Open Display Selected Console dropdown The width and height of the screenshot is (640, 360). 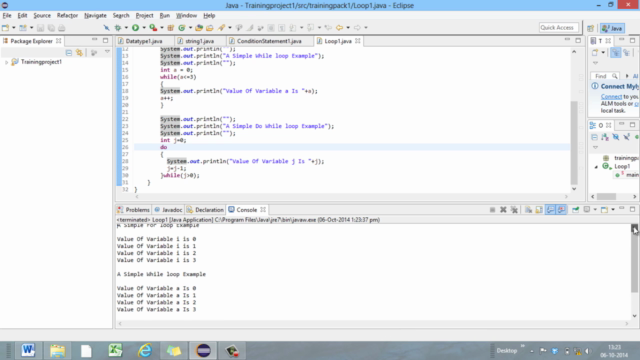(x=595, y=210)
